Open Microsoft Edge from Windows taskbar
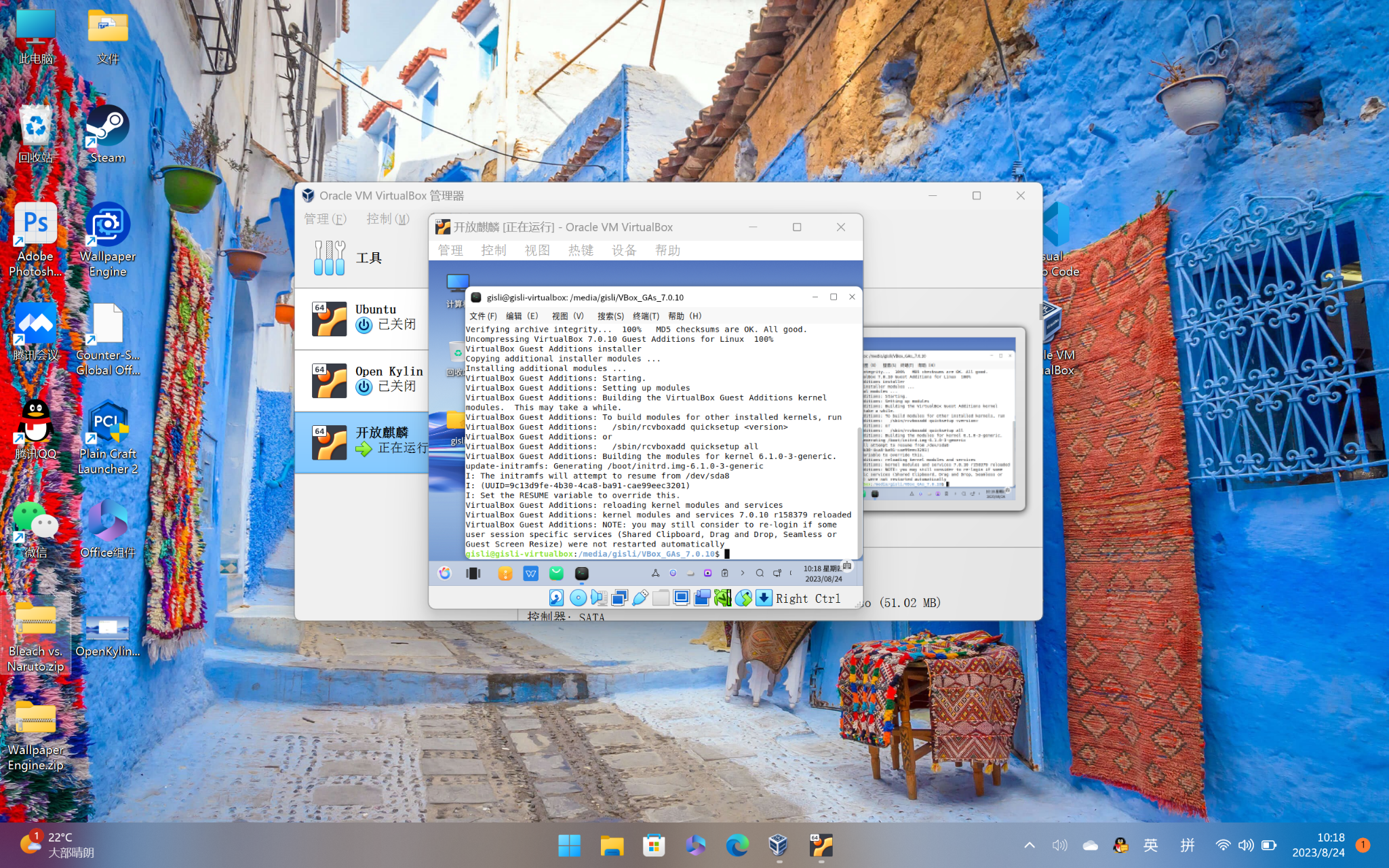Screen dimensions: 1389x868 click(737, 845)
